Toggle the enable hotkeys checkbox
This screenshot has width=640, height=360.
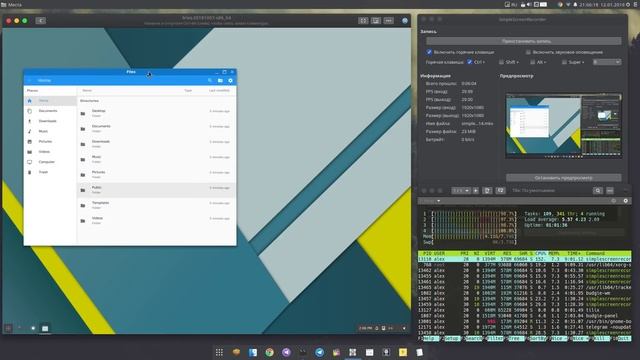click(x=429, y=52)
